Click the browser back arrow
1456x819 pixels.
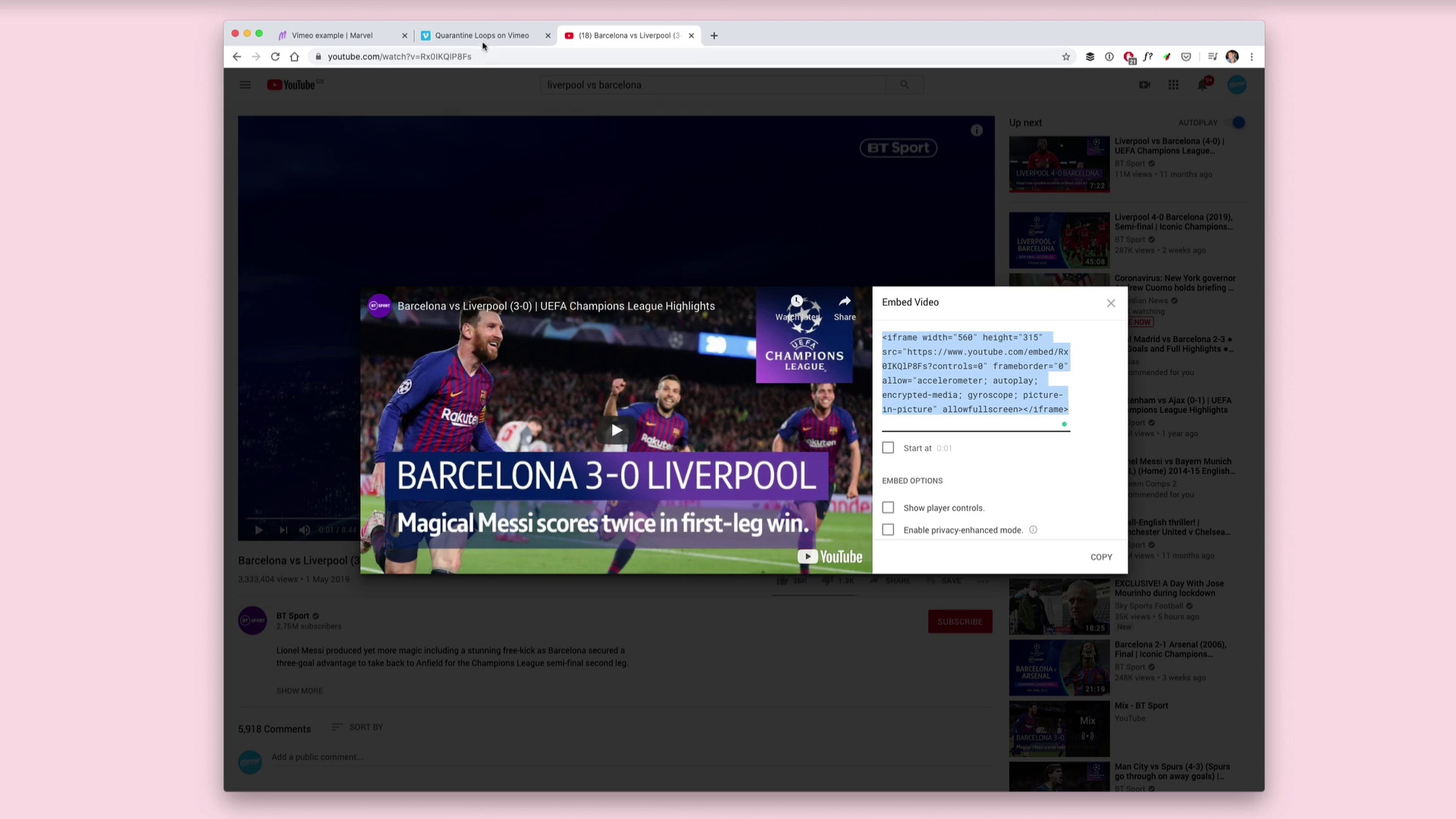[237, 57]
